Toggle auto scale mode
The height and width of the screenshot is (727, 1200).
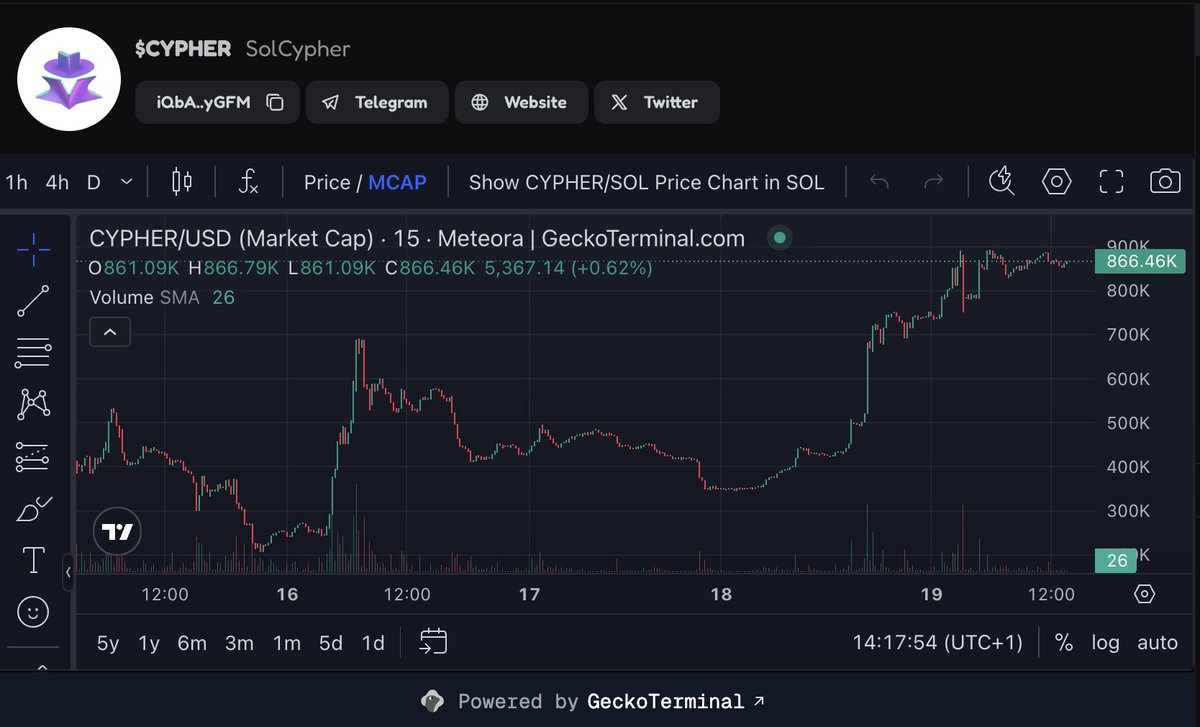click(x=1158, y=643)
